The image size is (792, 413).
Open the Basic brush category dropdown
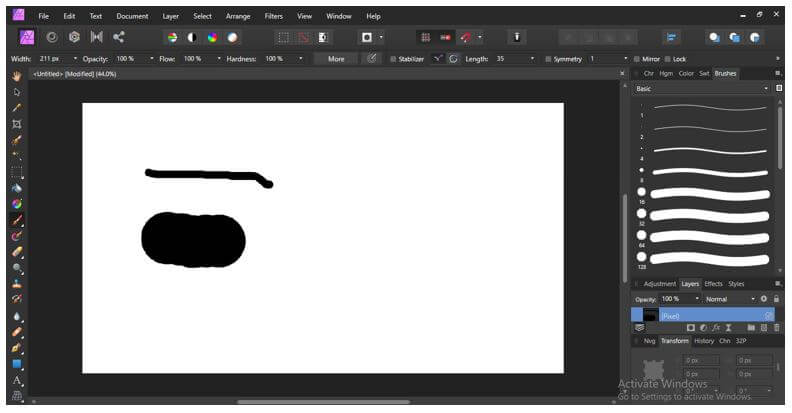click(x=701, y=89)
